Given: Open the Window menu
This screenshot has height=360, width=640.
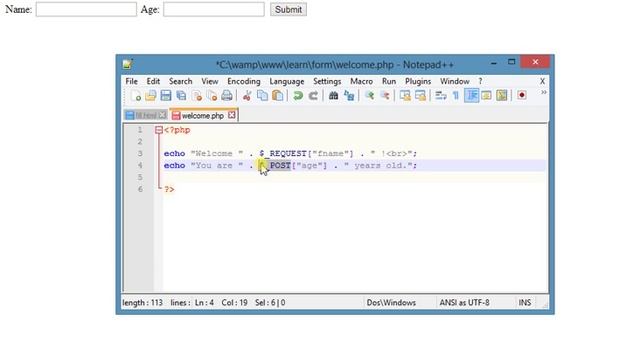Looking at the screenshot, I should tap(455, 81).
